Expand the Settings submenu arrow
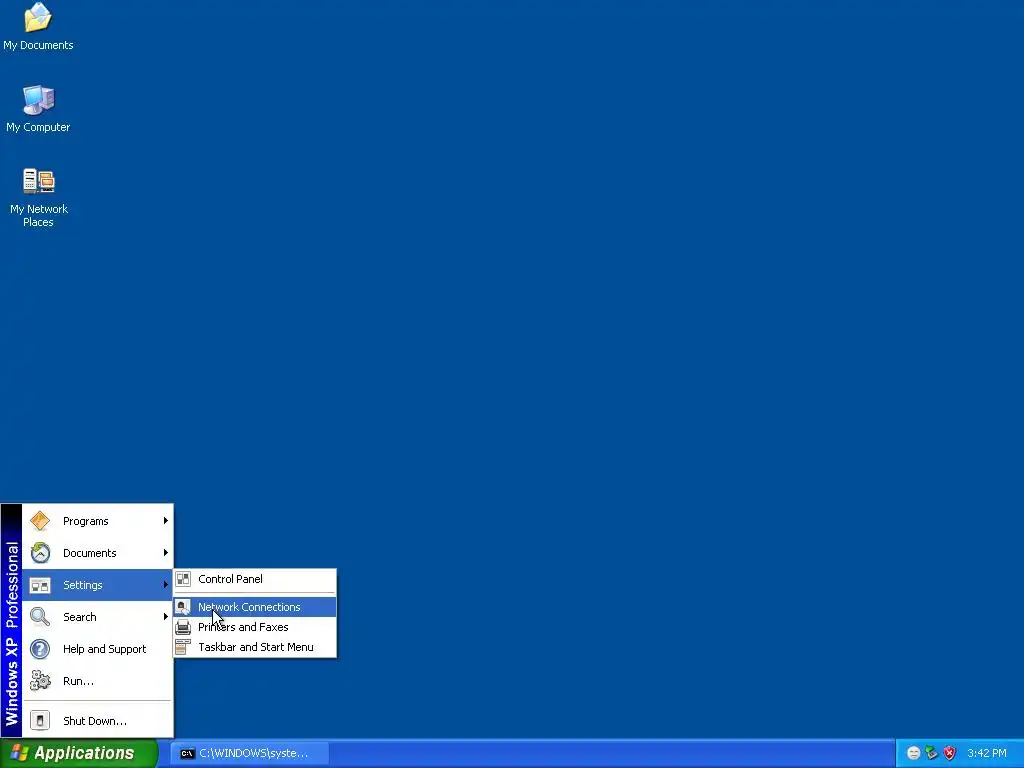The width and height of the screenshot is (1024, 768). coord(166,584)
